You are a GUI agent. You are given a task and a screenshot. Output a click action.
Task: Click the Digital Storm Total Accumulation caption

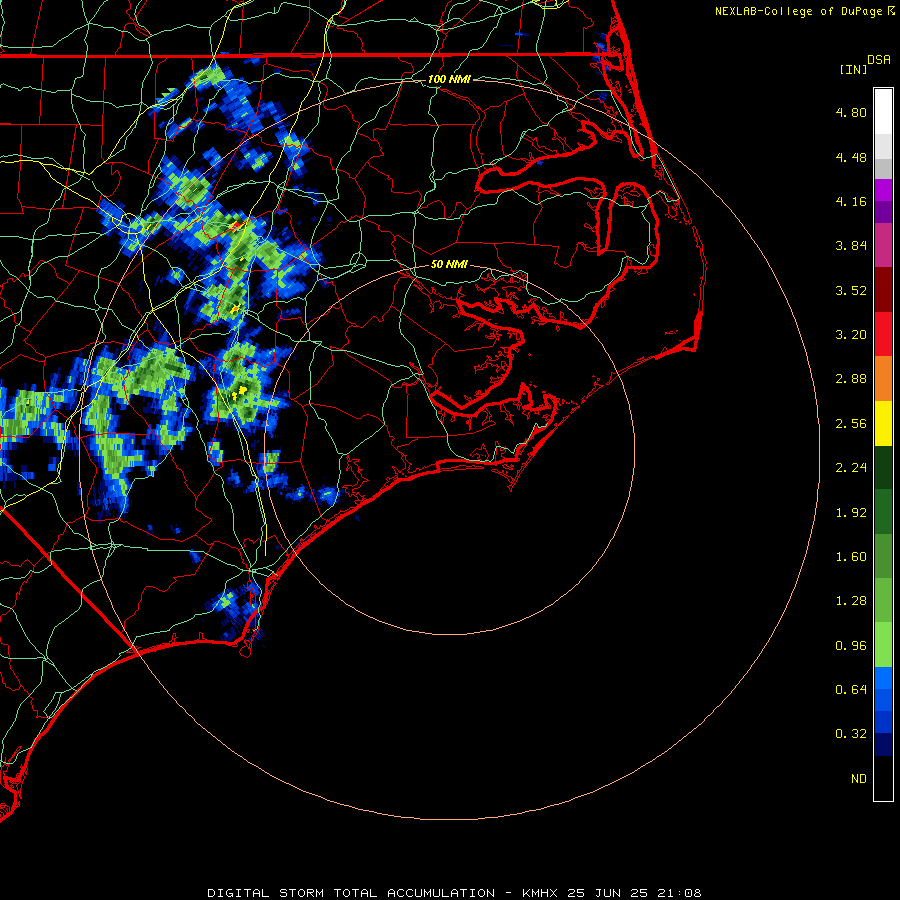[351, 893]
